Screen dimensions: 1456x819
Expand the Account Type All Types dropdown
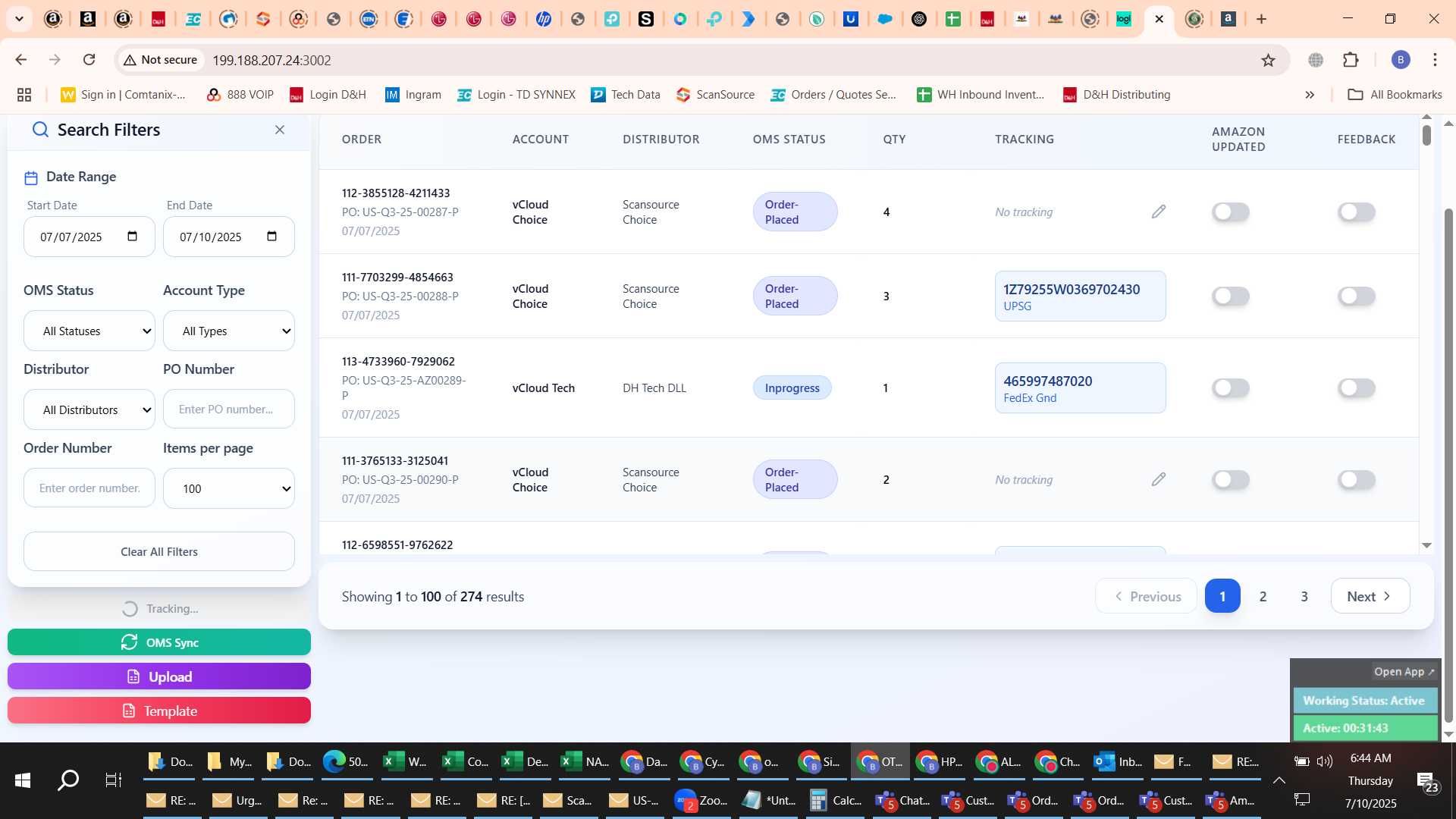(229, 331)
